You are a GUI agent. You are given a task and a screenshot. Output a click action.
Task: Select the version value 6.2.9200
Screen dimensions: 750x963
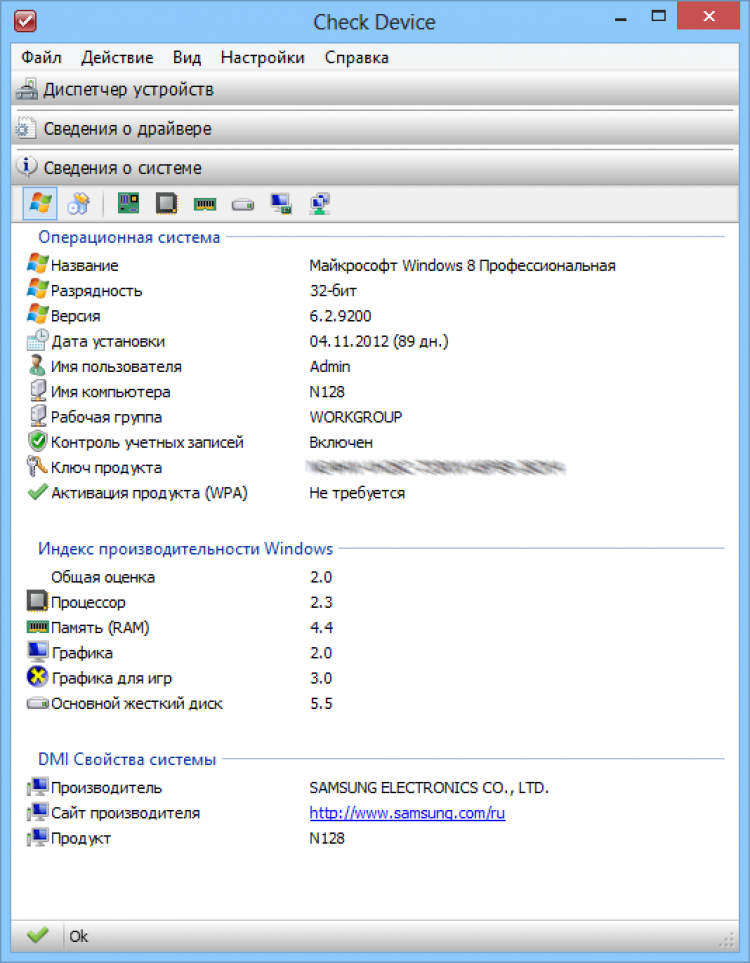tap(340, 316)
